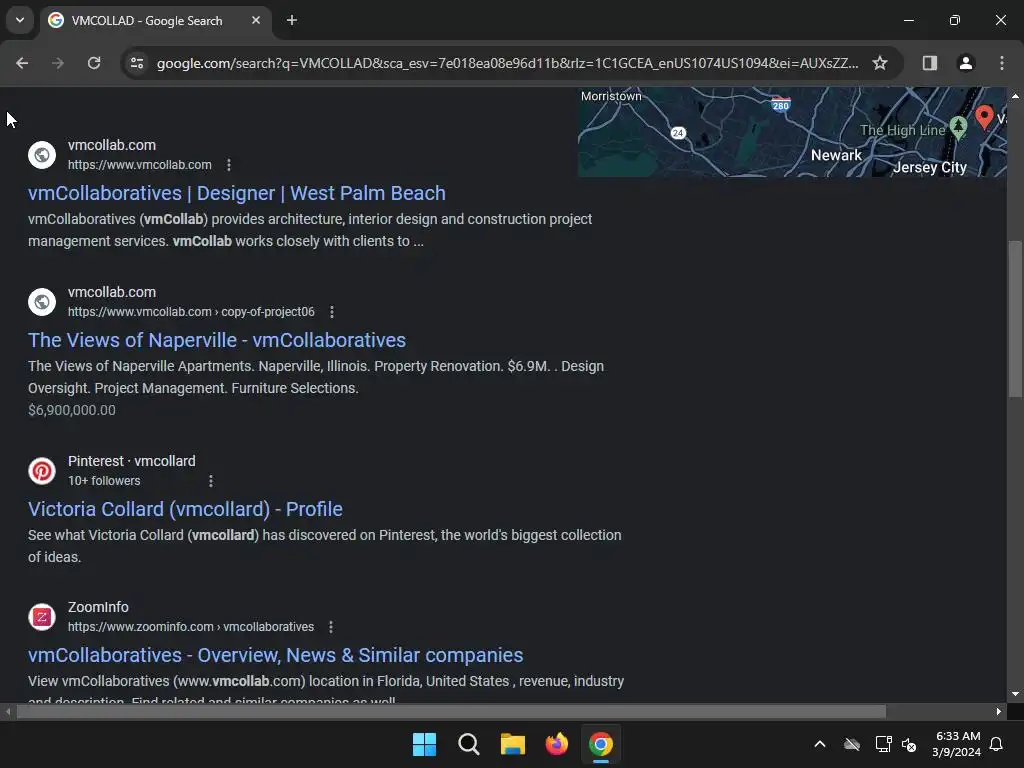Open vmCollaboratives | Designer | West Palm Beach
This screenshot has width=1024, height=768.
[x=236, y=193]
